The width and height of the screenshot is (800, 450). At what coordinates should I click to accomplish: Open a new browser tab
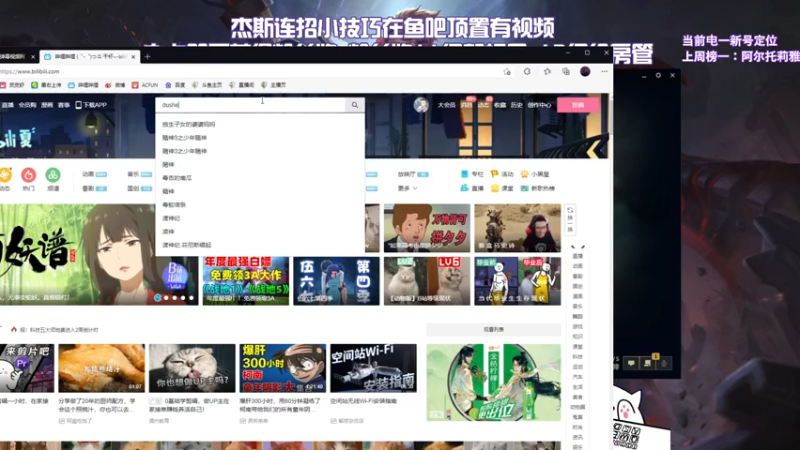pyautogui.click(x=147, y=57)
